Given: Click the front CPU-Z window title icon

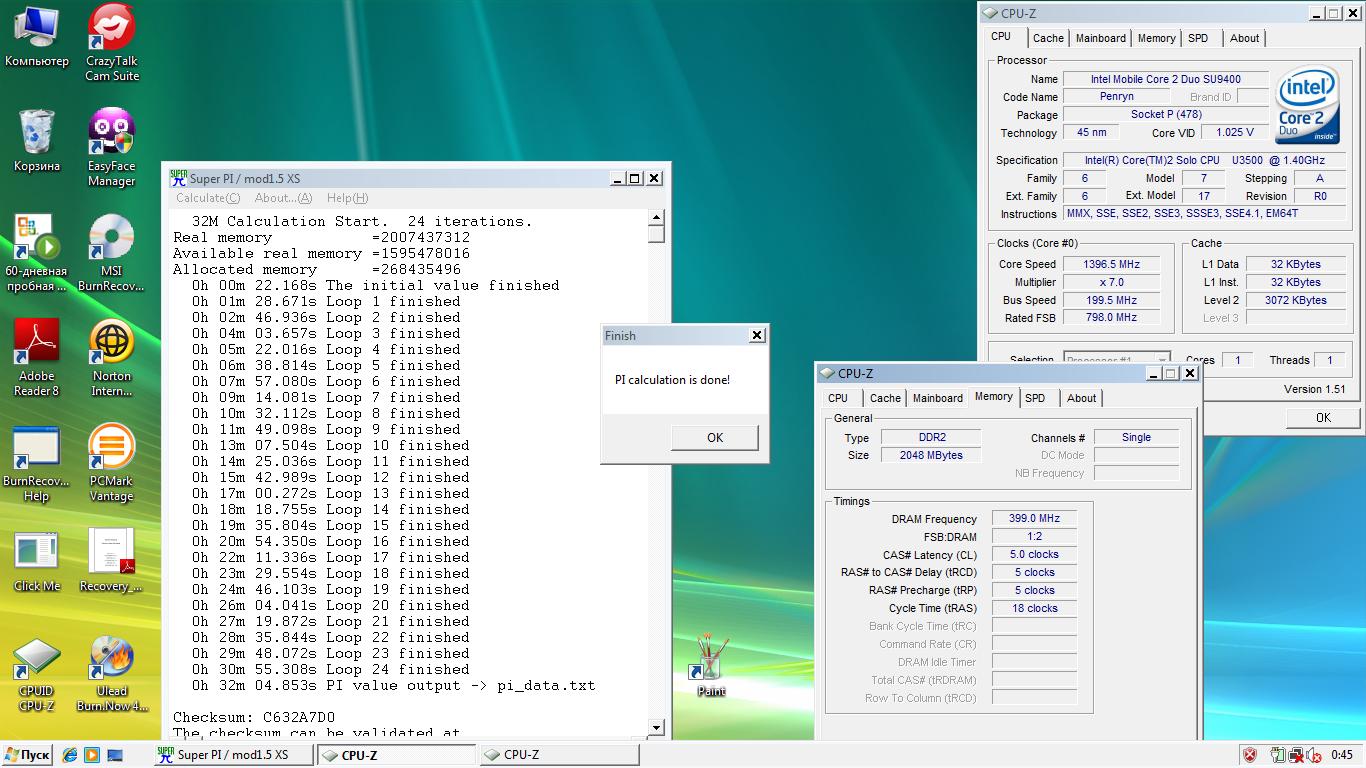Looking at the screenshot, I should [827, 373].
